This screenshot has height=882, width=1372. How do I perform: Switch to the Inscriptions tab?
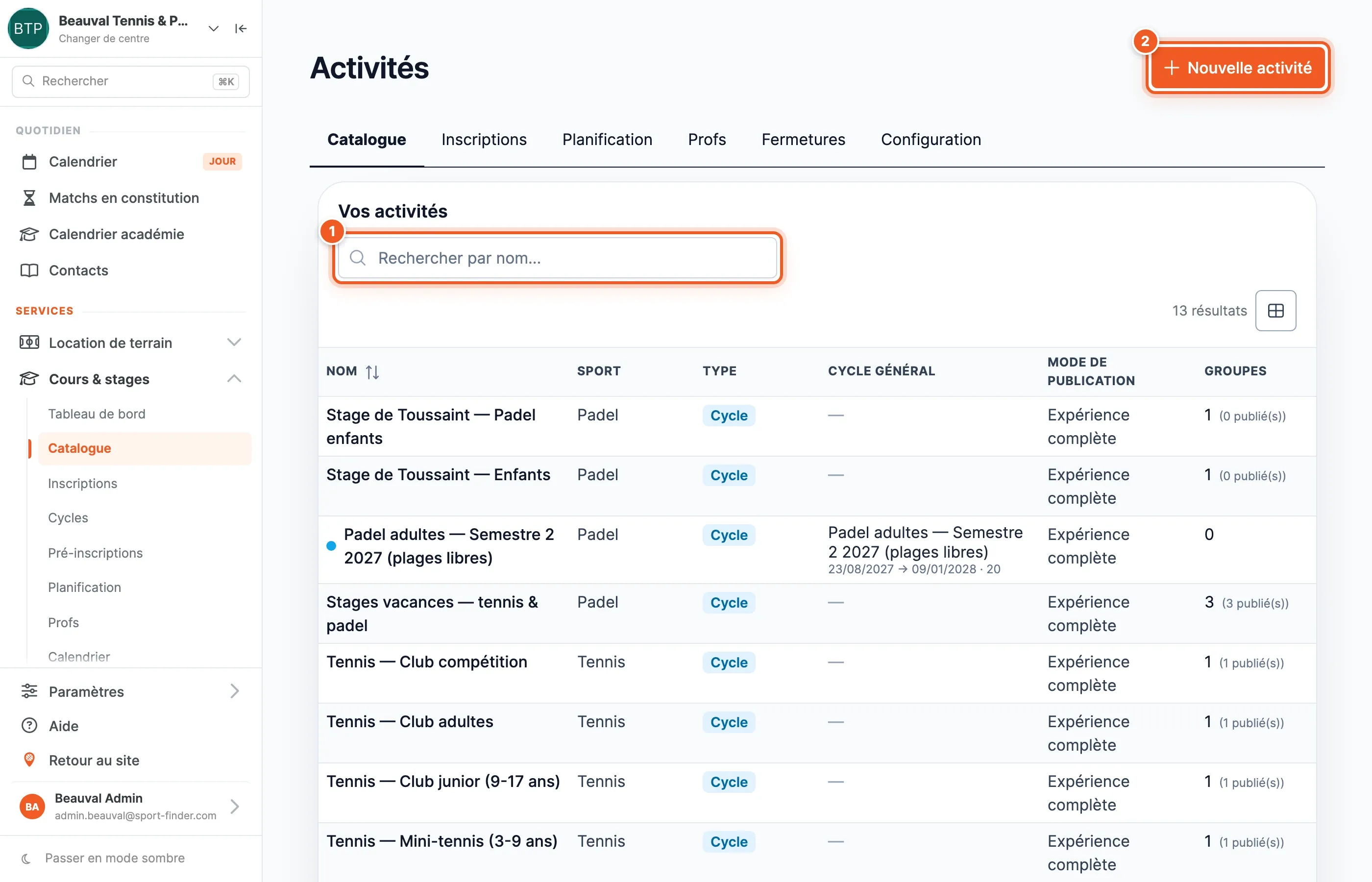tap(484, 139)
